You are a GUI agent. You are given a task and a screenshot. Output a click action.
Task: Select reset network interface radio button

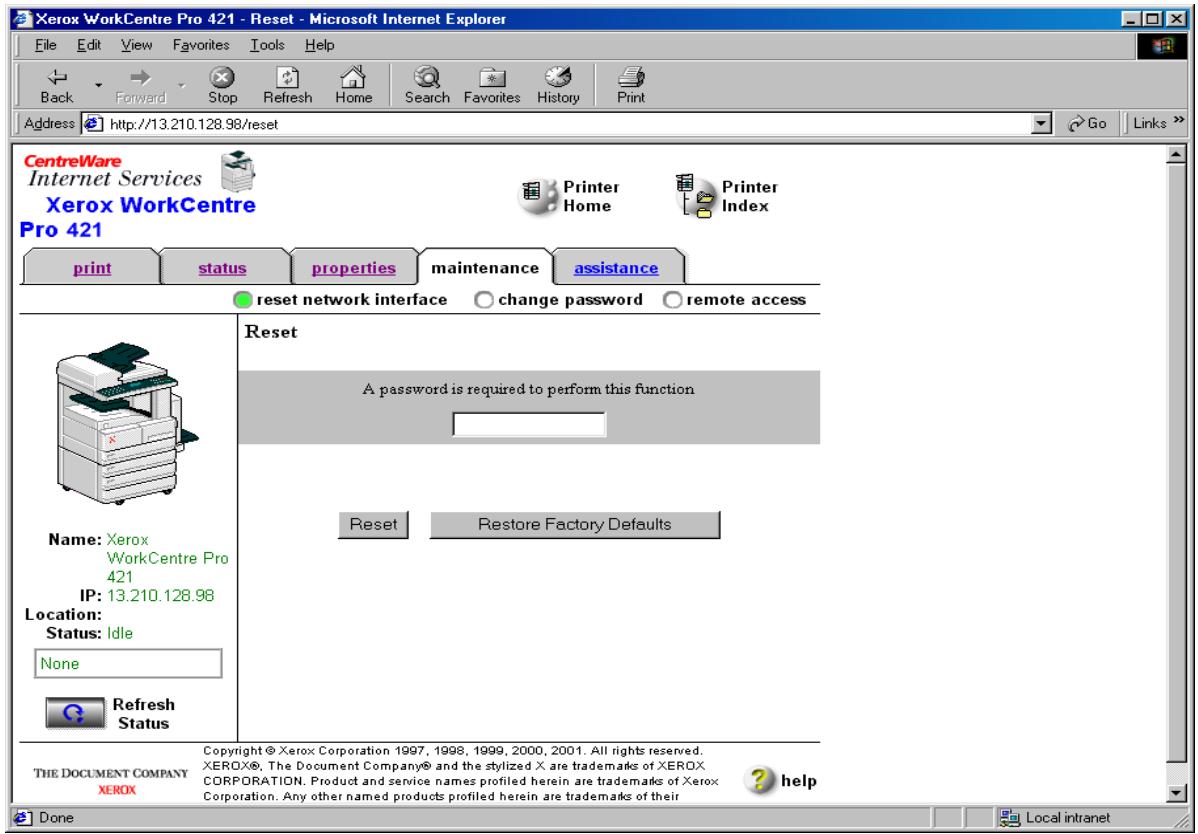click(x=243, y=300)
